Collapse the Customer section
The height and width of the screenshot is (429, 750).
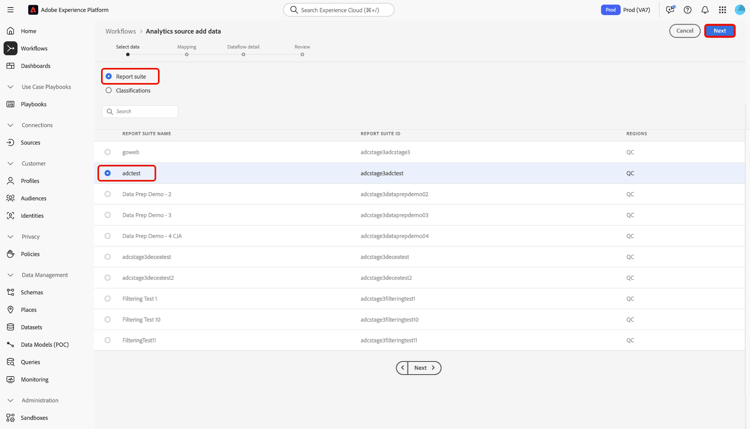(x=11, y=163)
